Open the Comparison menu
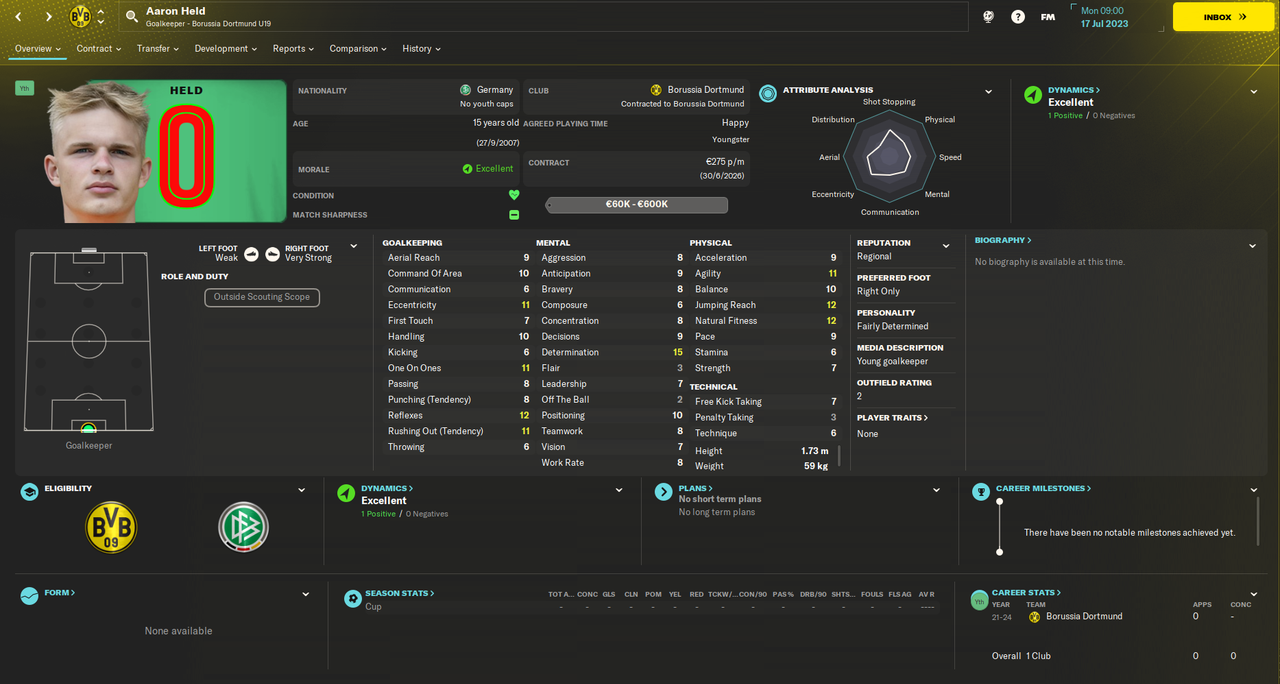 (x=359, y=48)
